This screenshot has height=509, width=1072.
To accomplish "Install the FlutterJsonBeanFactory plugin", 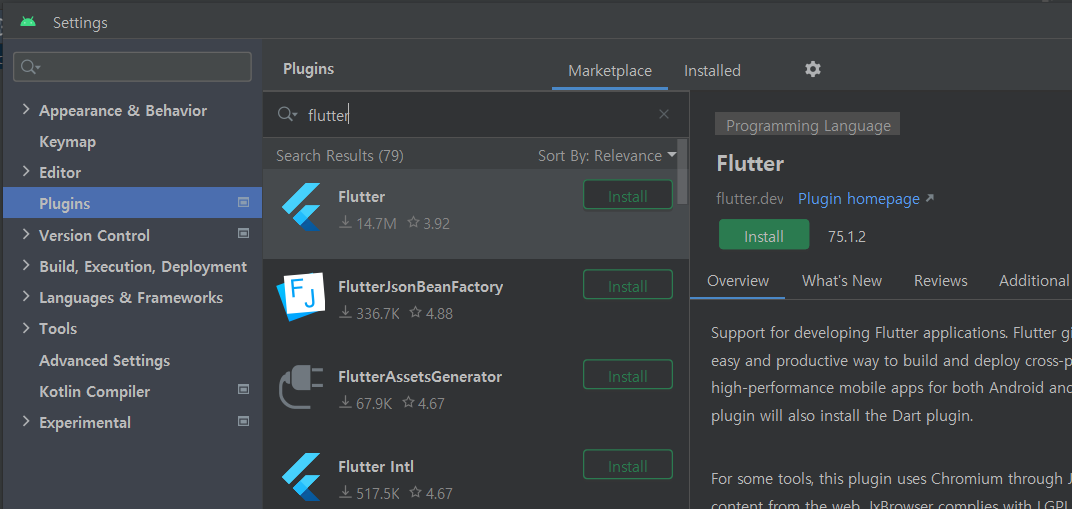I will [x=628, y=286].
